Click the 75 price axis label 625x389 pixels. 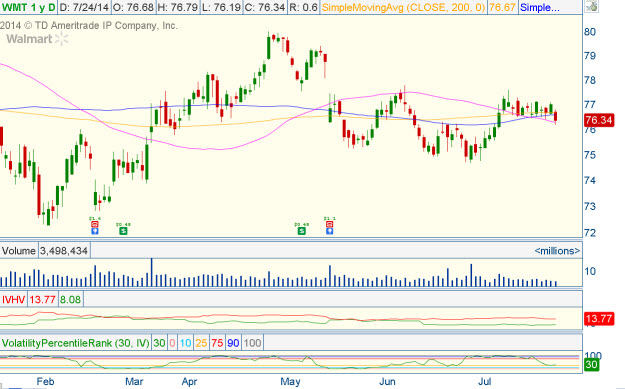click(x=590, y=155)
